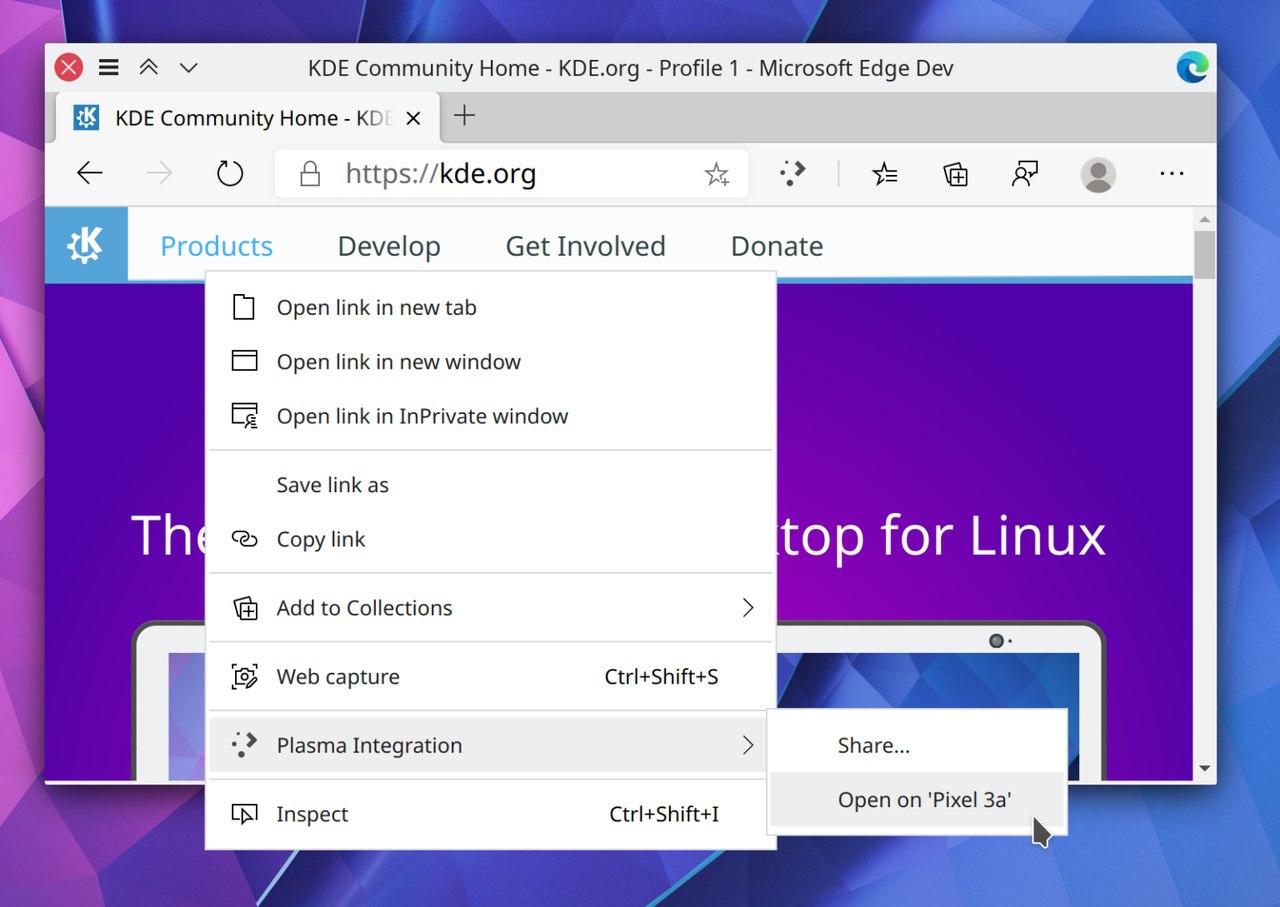Click Share... in the submenu
1280x907 pixels.
tap(917, 745)
